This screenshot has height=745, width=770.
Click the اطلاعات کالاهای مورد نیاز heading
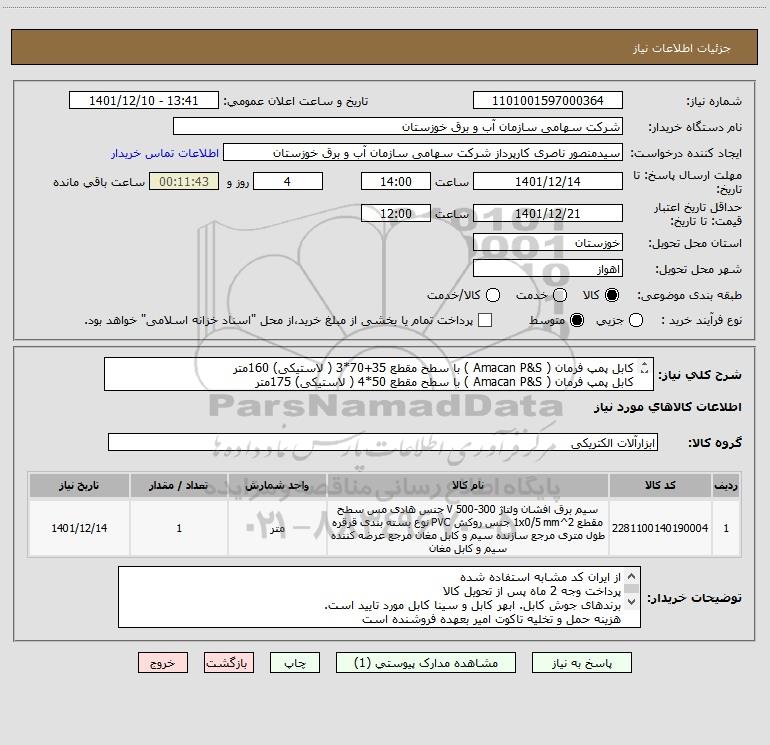668,407
